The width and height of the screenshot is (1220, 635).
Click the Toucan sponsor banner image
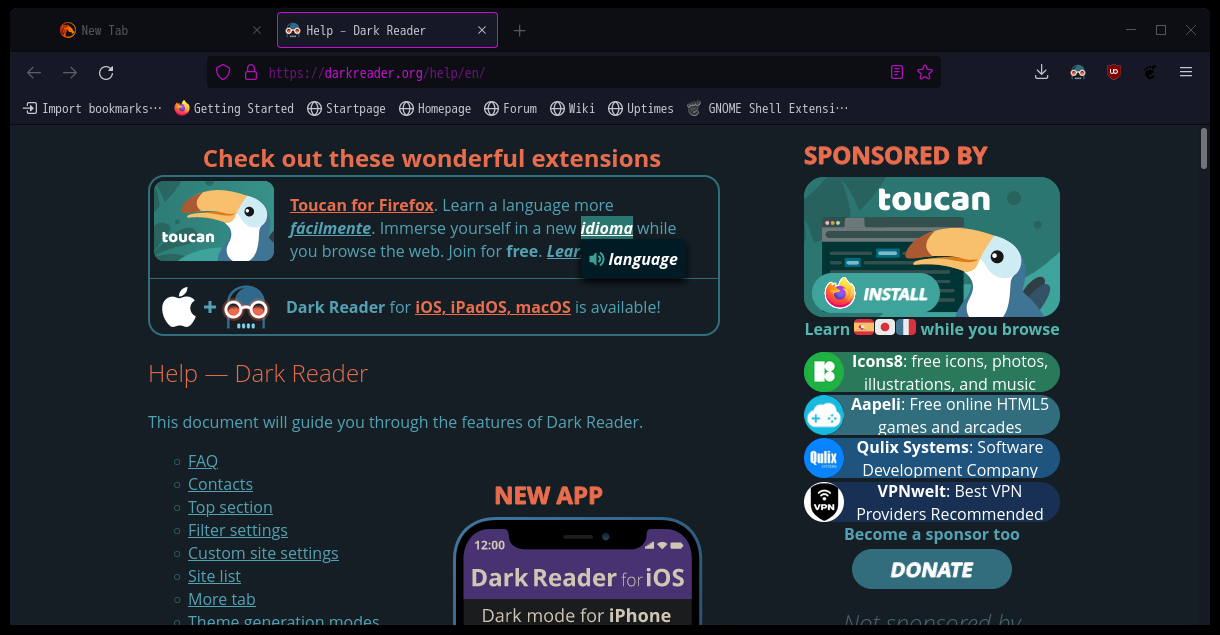click(x=932, y=247)
